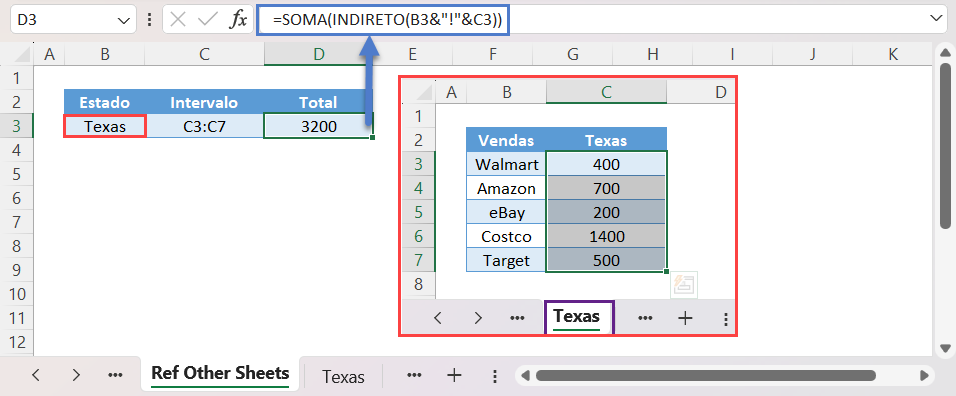
Task: Open the Name Box dropdown arrow
Action: point(124,20)
